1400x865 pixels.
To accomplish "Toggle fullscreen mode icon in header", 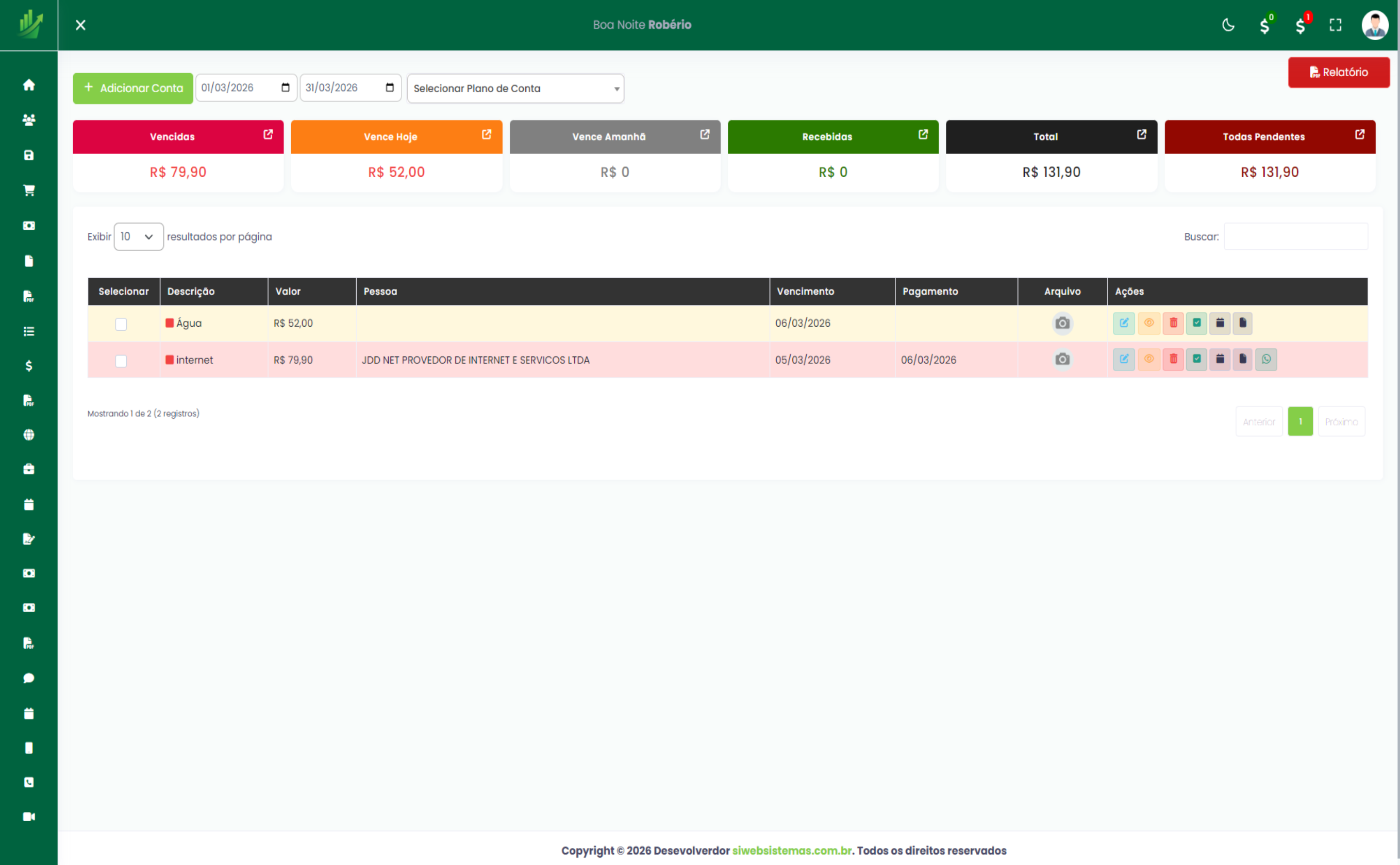I will click(1336, 25).
